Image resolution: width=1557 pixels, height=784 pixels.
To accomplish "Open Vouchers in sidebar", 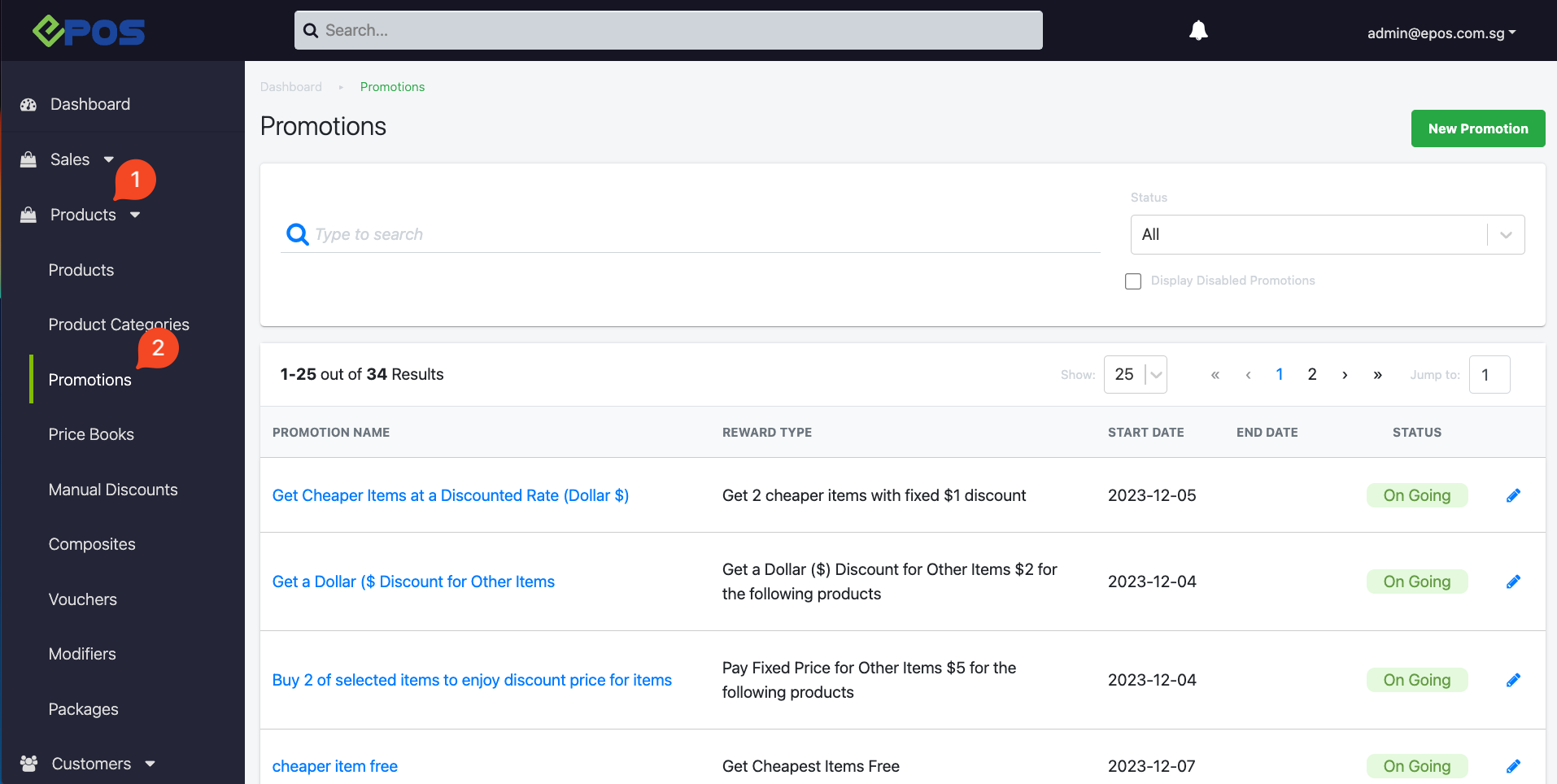I will point(83,599).
